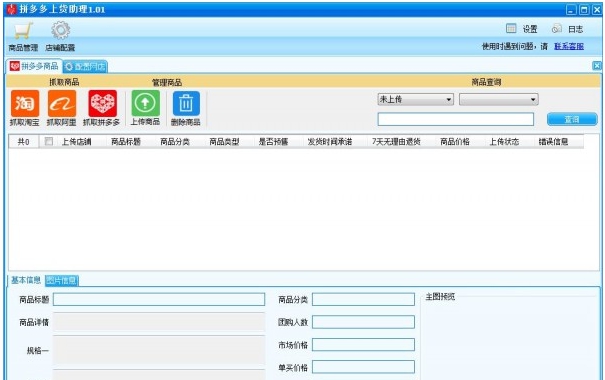Open the 未上传 status dropdown
Viewport: 605px width, 380px height.
click(416, 100)
